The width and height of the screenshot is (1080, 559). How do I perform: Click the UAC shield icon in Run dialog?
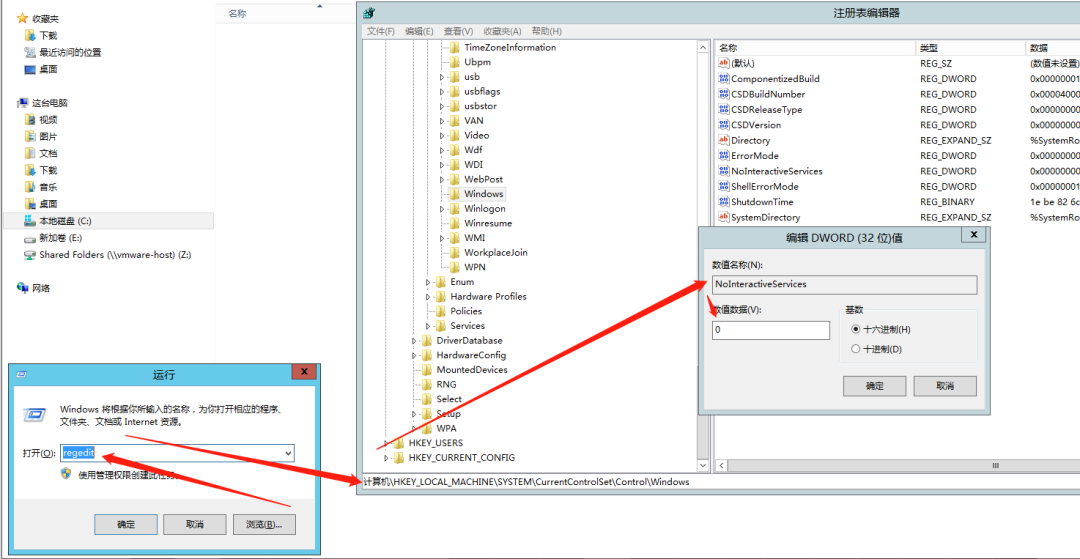(x=67, y=474)
